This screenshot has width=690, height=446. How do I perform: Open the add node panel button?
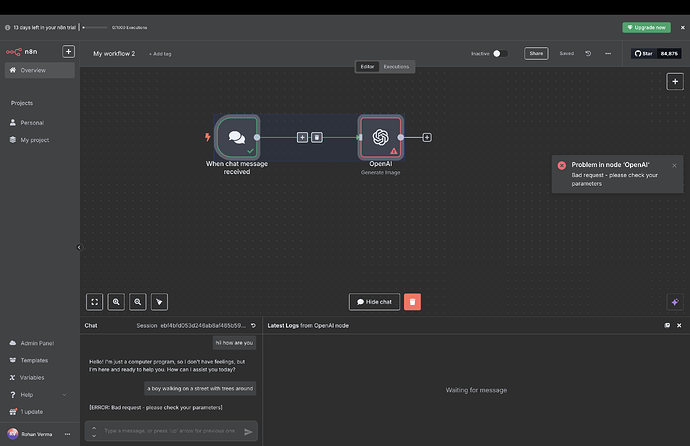click(x=675, y=81)
